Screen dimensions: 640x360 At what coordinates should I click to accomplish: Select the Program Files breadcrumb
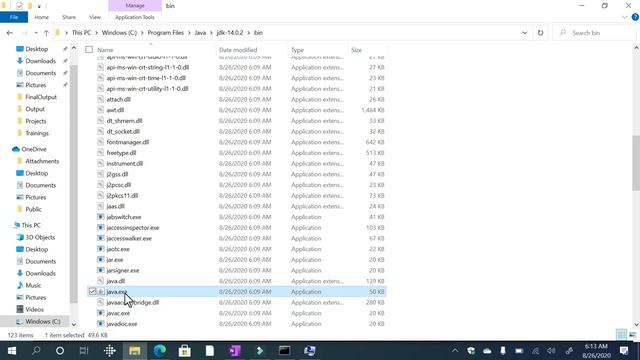[165, 33]
